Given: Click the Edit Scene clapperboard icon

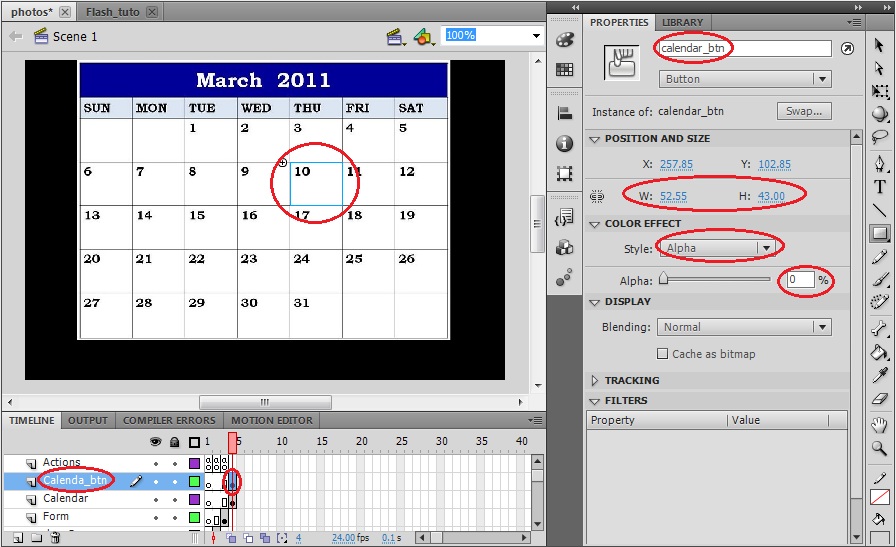Looking at the screenshot, I should click(x=396, y=38).
